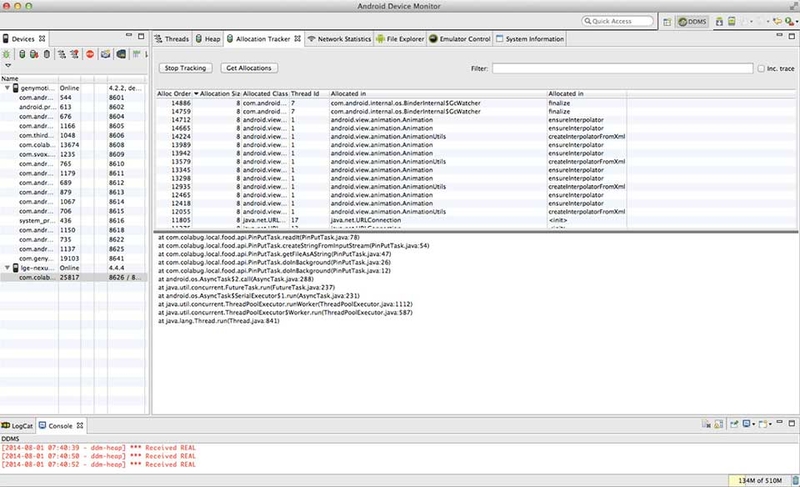Switch to the LogCat tab
Image resolution: width=800 pixels, height=487 pixels.
click(x=17, y=425)
